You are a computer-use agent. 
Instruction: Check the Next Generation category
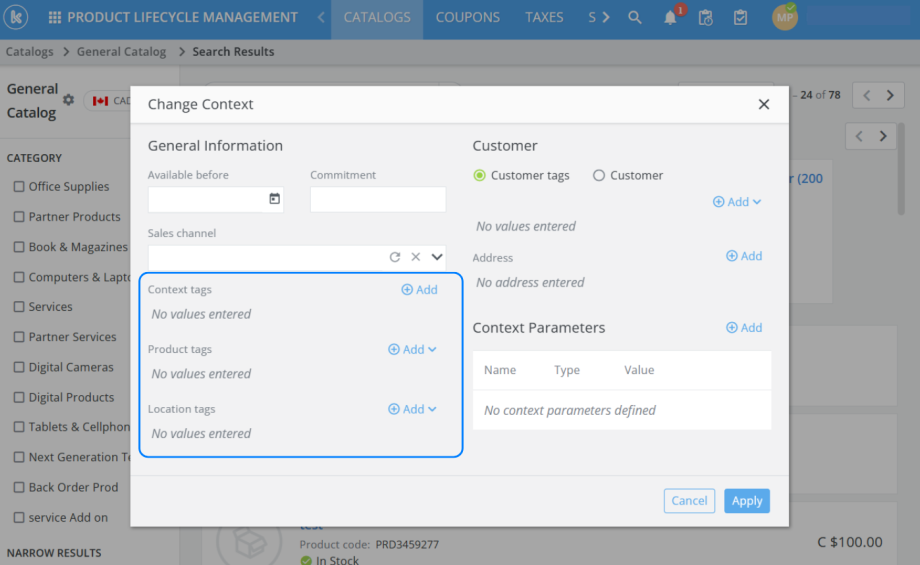[19, 457]
